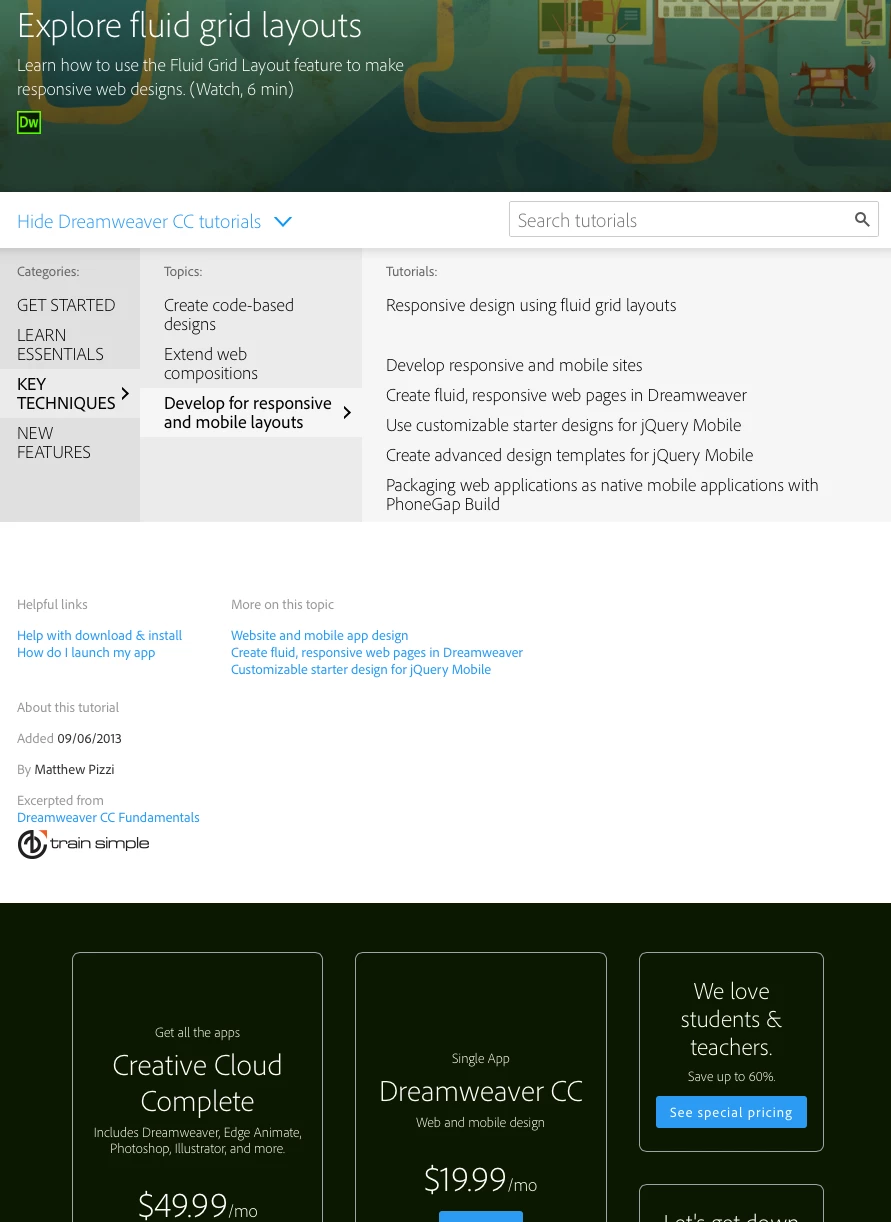
Task: Click the green Dw Dreamweaver icon
Action: coord(29,123)
